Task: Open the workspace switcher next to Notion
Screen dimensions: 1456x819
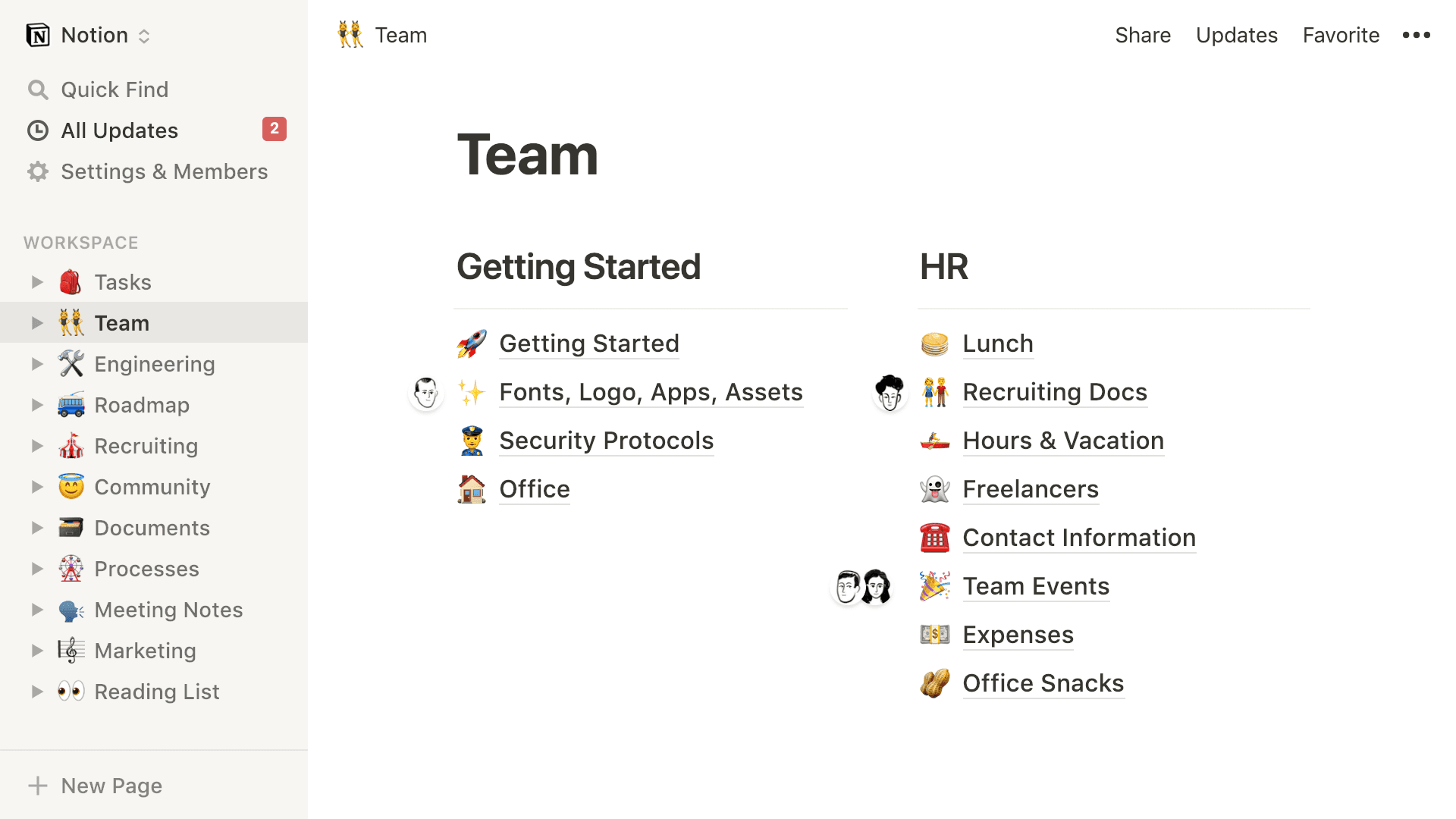Action: (x=144, y=35)
